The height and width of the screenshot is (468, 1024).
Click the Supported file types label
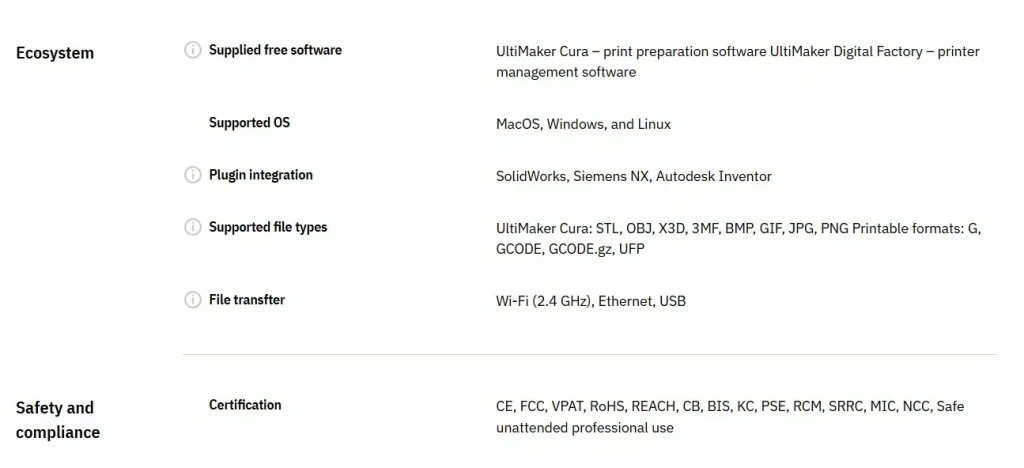coord(268,227)
